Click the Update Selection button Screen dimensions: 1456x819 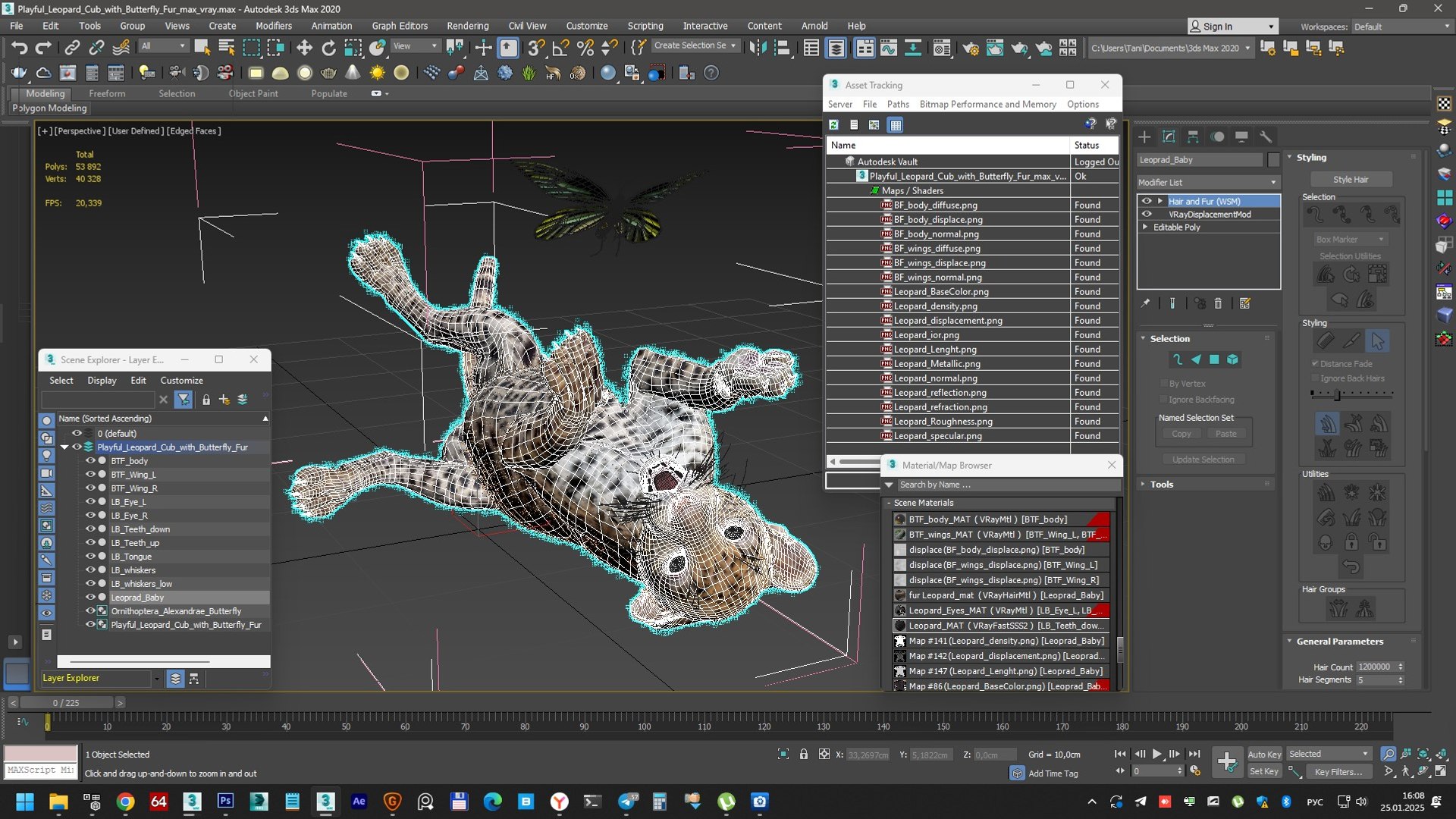pyautogui.click(x=1203, y=460)
